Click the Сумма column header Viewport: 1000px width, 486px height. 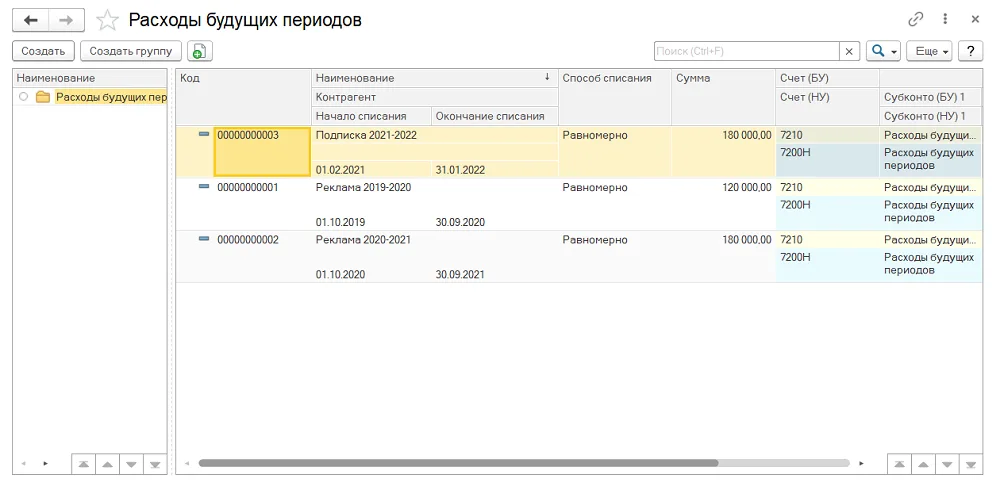[723, 97]
